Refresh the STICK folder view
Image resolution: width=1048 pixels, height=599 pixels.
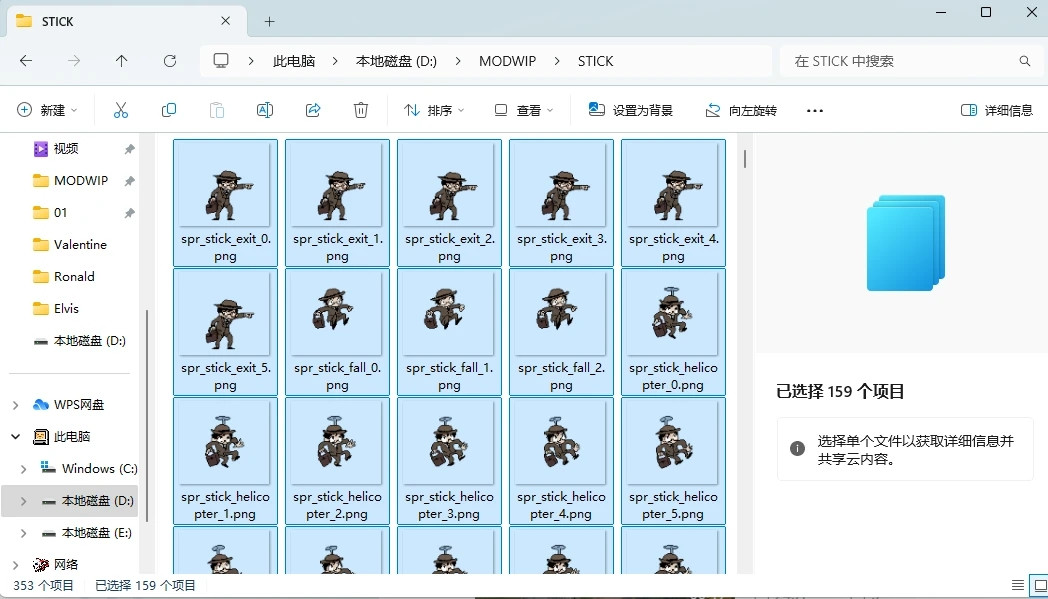click(170, 61)
